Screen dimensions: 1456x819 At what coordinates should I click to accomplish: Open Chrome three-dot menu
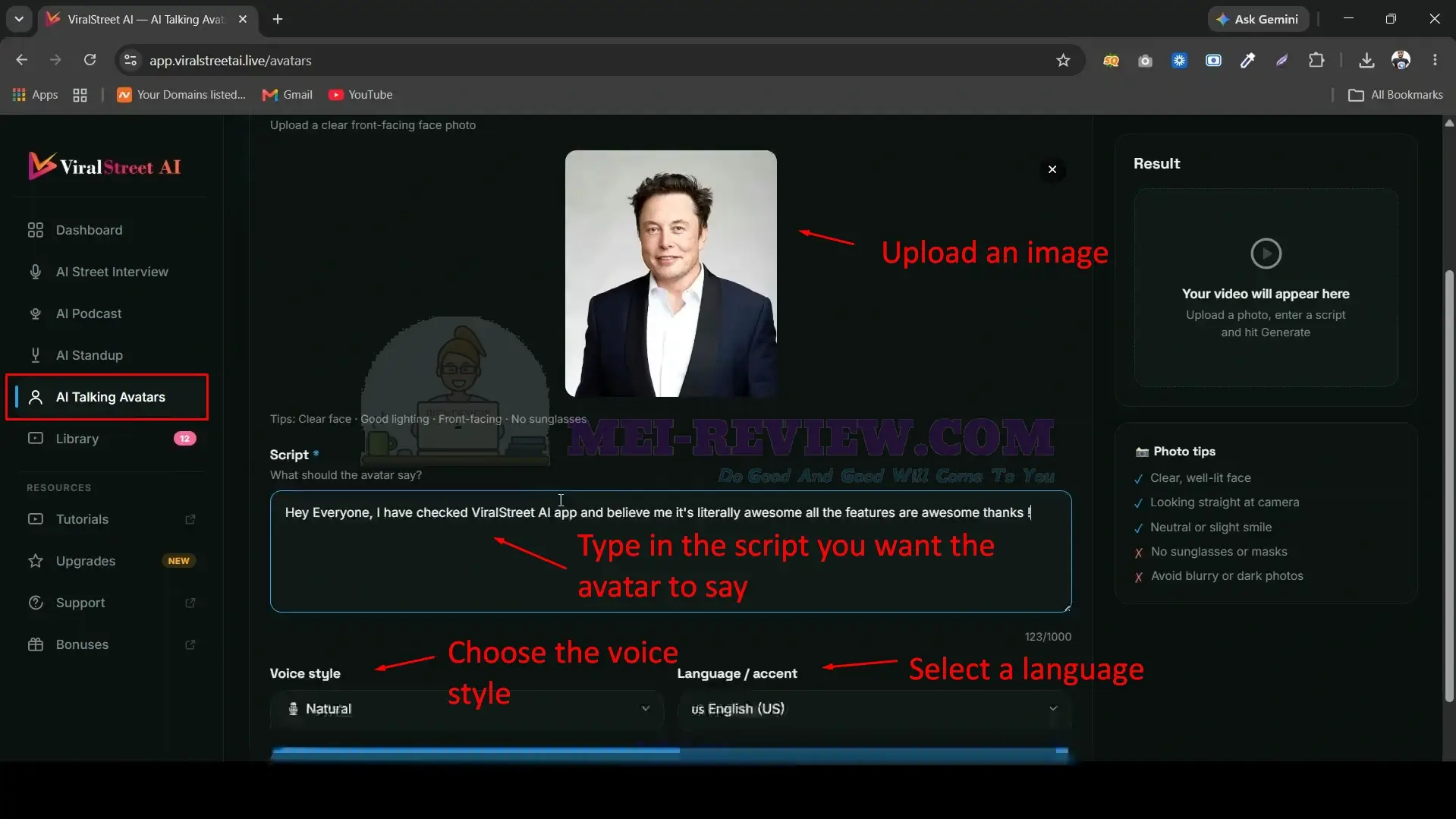1435,60
